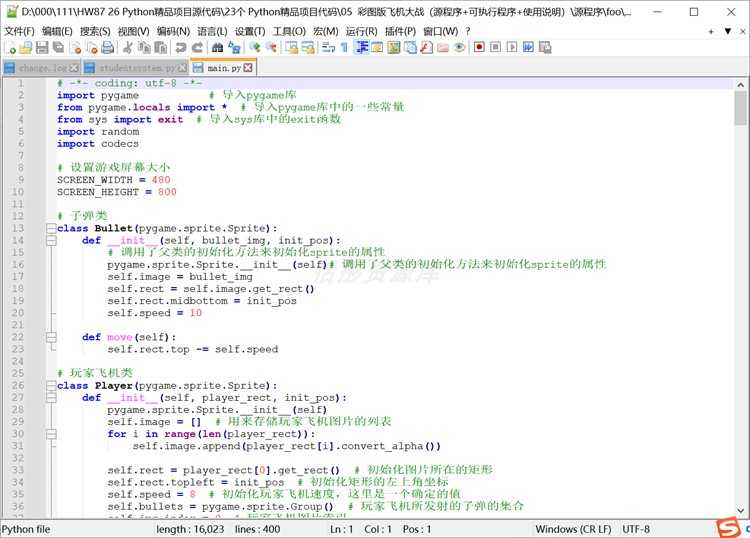This screenshot has width=750, height=538.
Task: Click the UTF-8 encoding in status bar
Action: [x=636, y=529]
